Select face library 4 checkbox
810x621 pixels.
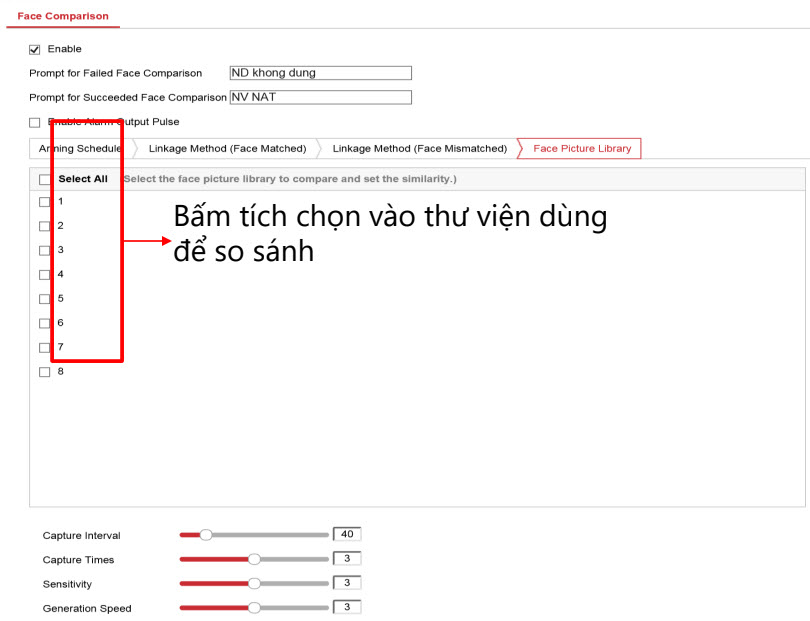pyautogui.click(x=44, y=275)
